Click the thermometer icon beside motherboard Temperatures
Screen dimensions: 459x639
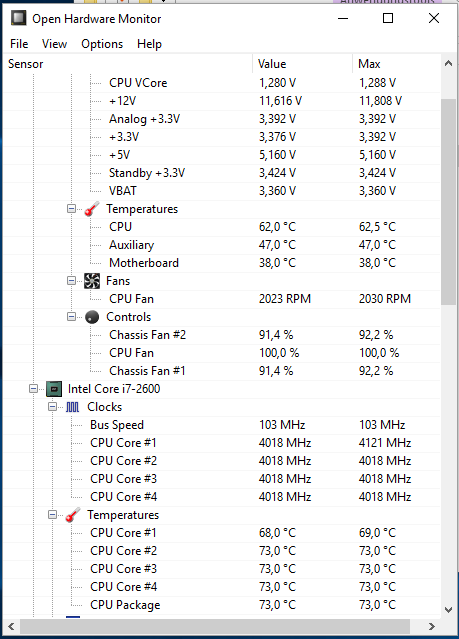coord(92,209)
